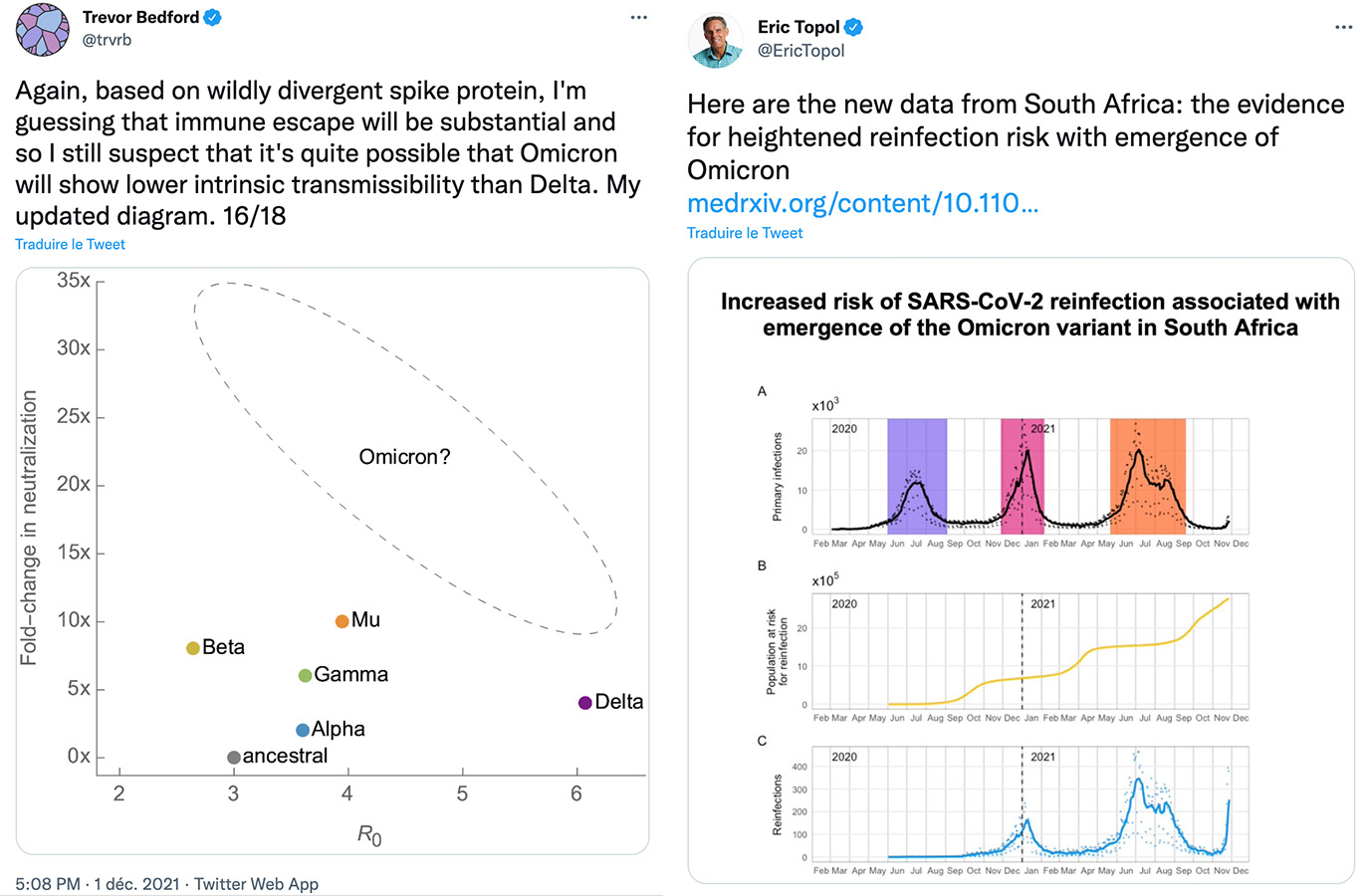
Task: Open the medrxiv.org link
Action: [x=862, y=203]
